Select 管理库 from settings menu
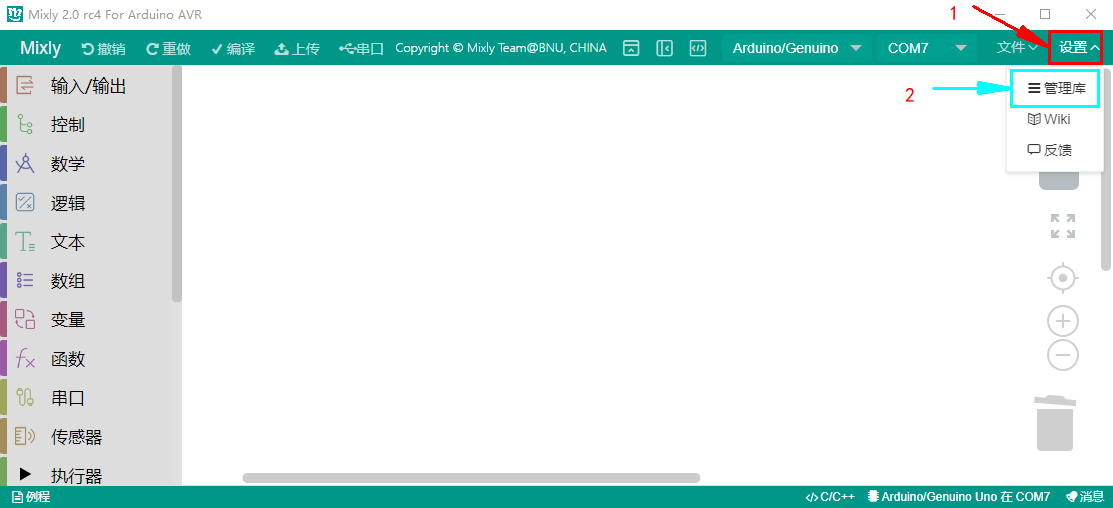Viewport: 1113px width, 508px height. click(1055, 89)
